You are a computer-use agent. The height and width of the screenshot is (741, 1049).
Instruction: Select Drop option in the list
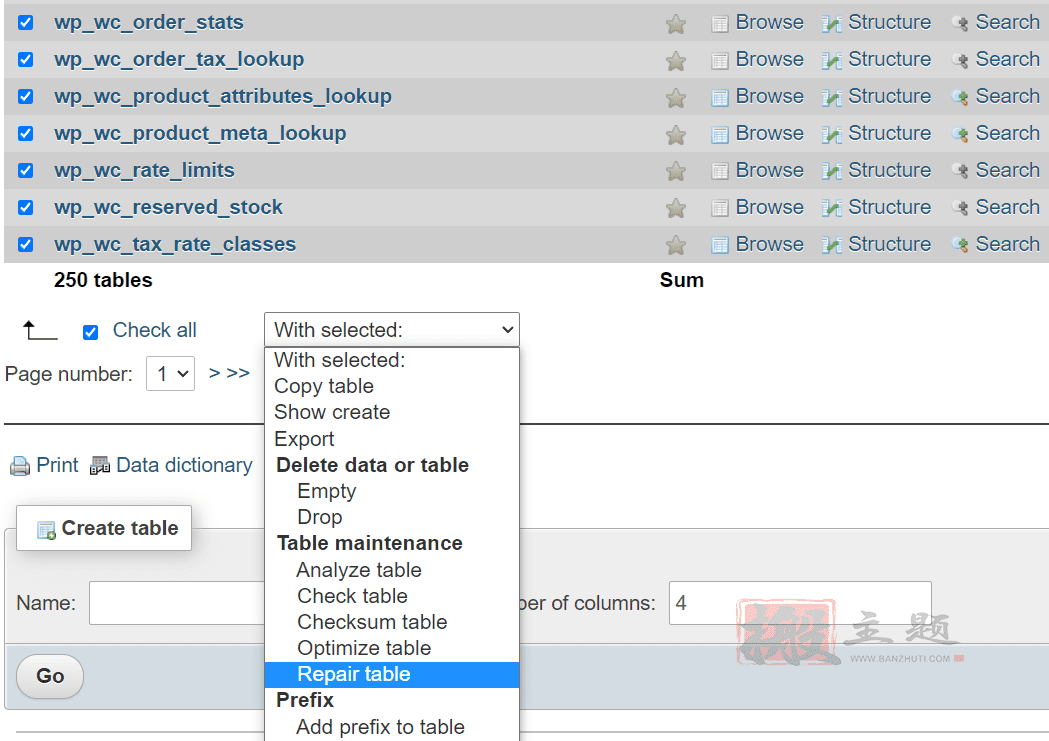coord(392,517)
